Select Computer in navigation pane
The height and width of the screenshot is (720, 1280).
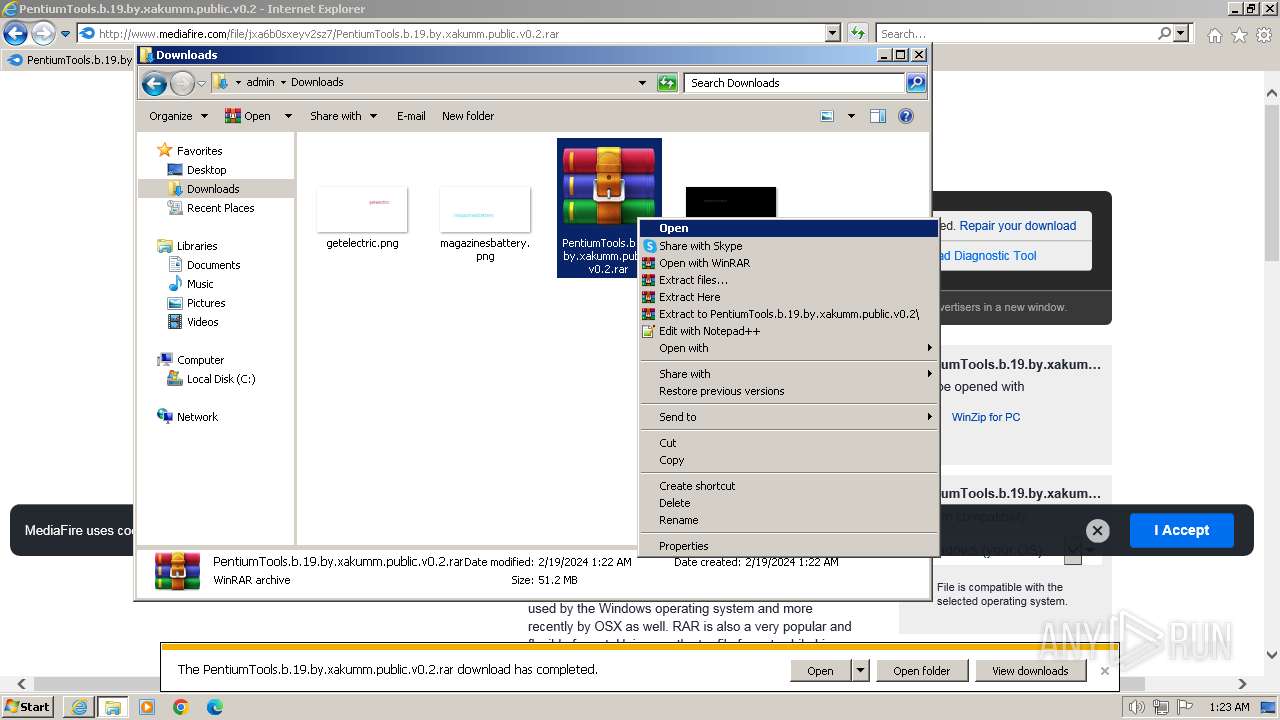tap(200, 360)
